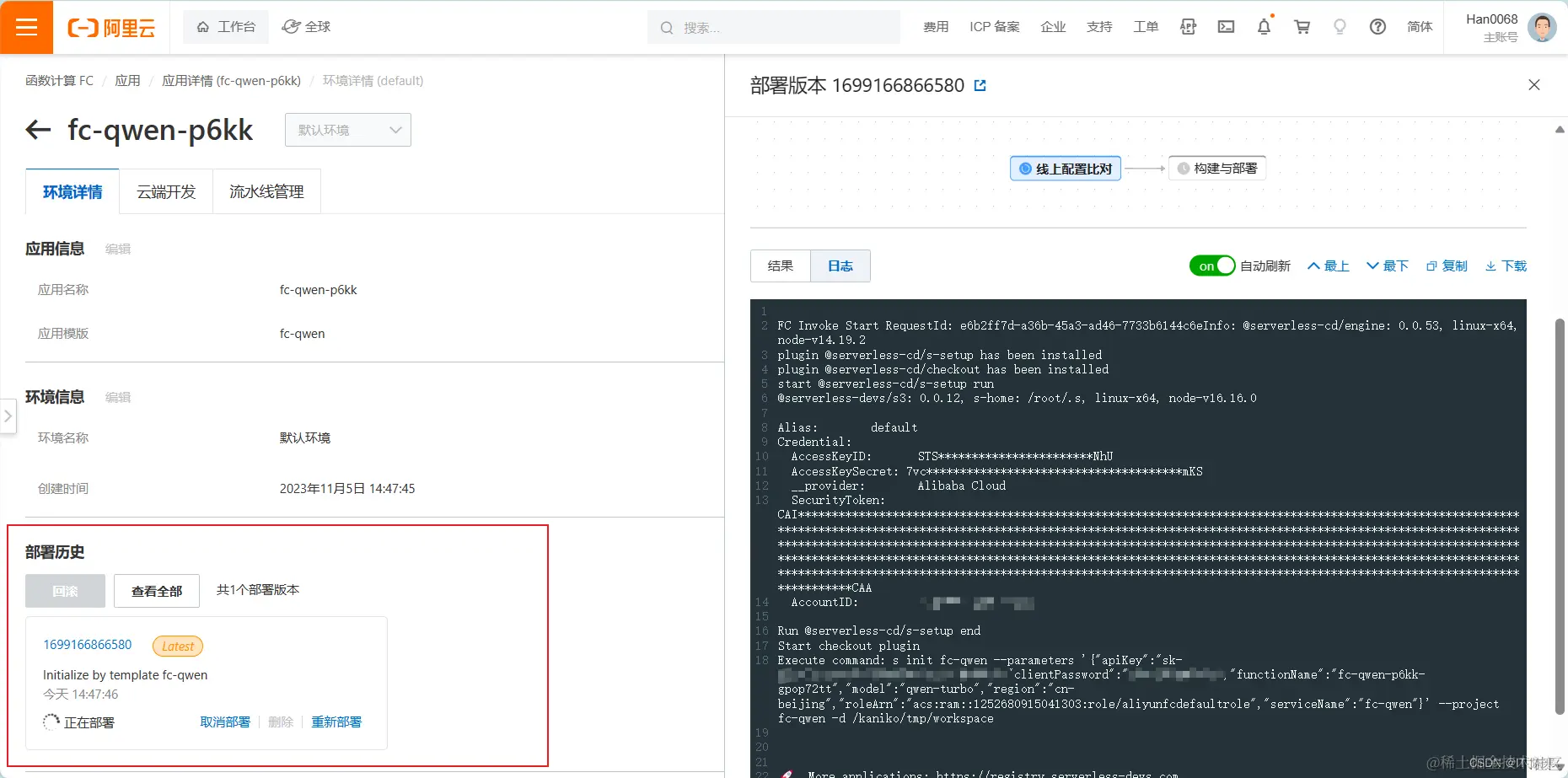1568x778 pixels.
Task: Open the shopping cart
Action: [x=1302, y=27]
